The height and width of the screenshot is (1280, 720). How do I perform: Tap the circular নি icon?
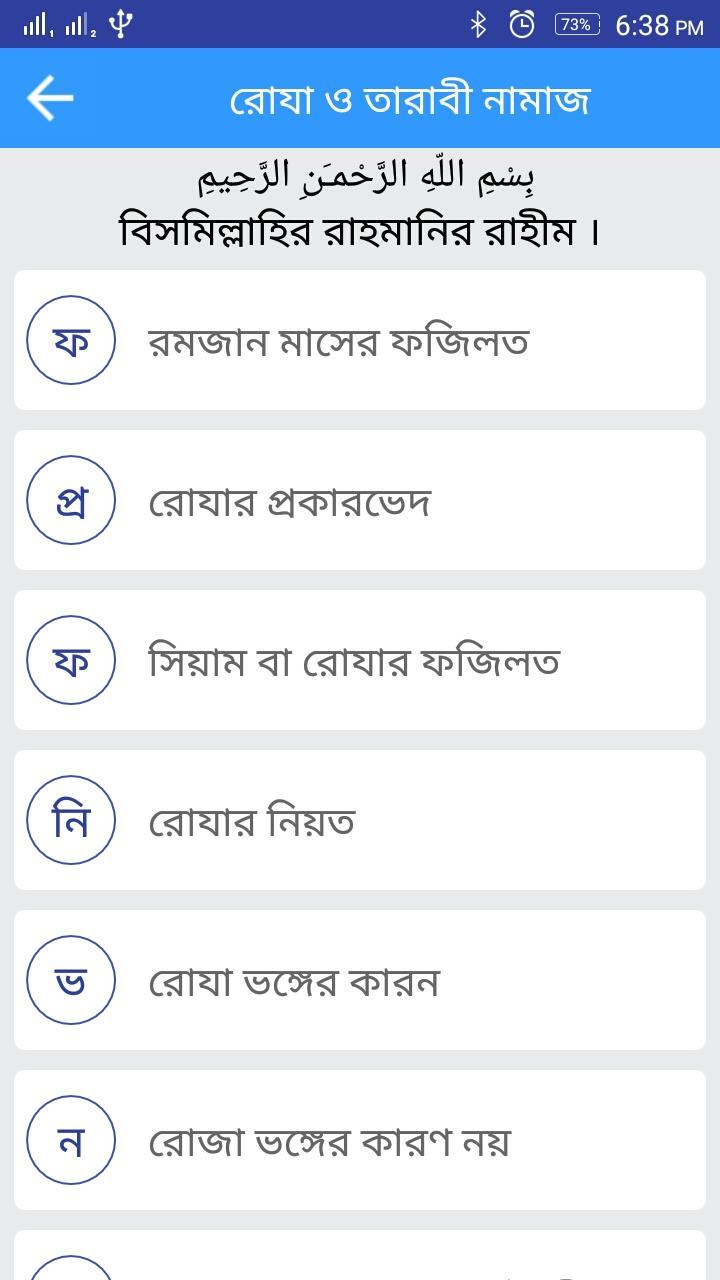[71, 820]
